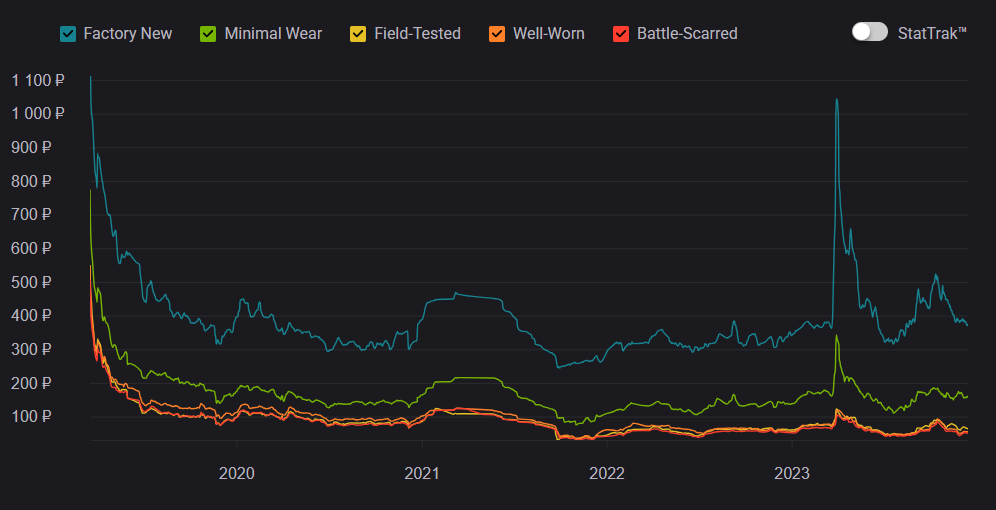The height and width of the screenshot is (510, 996).
Task: Disable the orange Well-Worn checkbox
Action: (x=497, y=34)
